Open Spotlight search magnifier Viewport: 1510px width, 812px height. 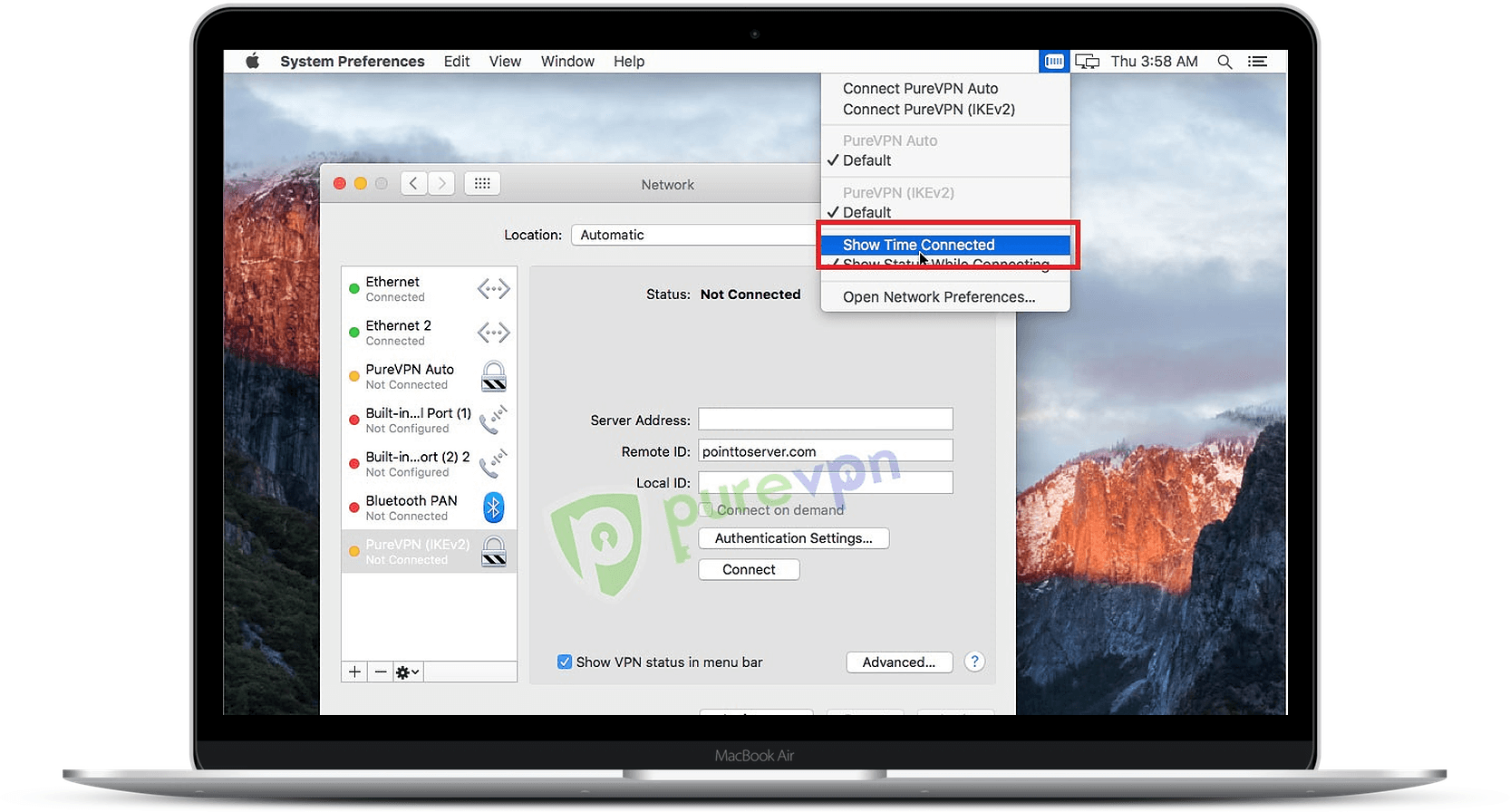[x=1224, y=62]
